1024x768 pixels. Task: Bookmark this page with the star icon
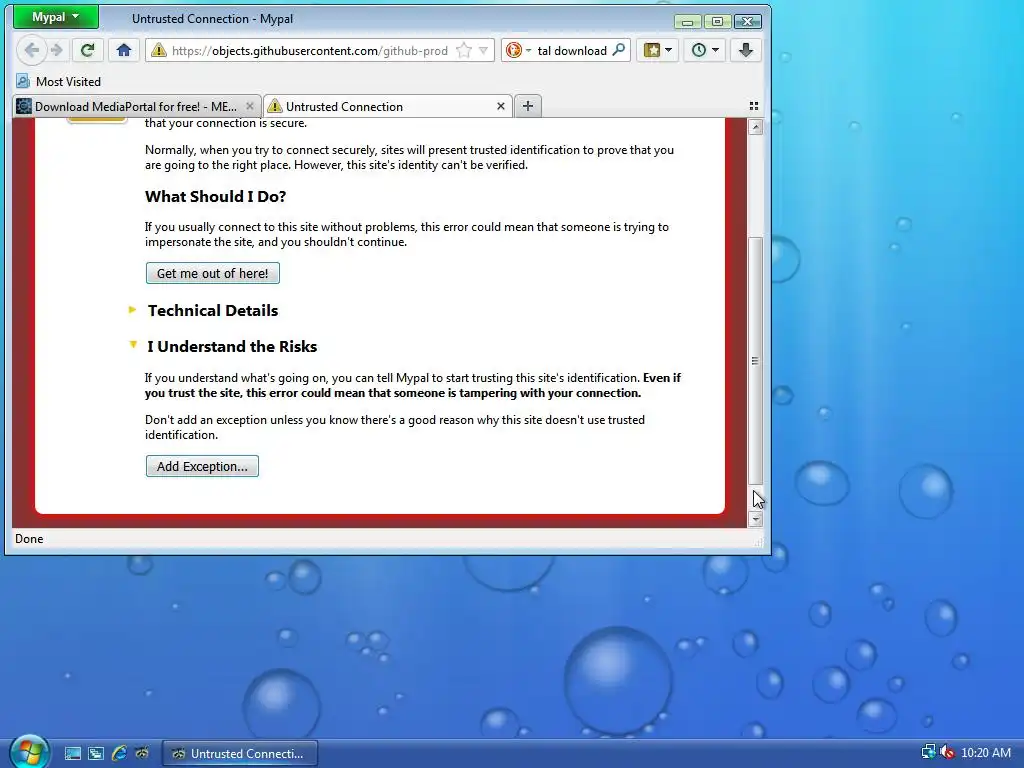tap(464, 50)
